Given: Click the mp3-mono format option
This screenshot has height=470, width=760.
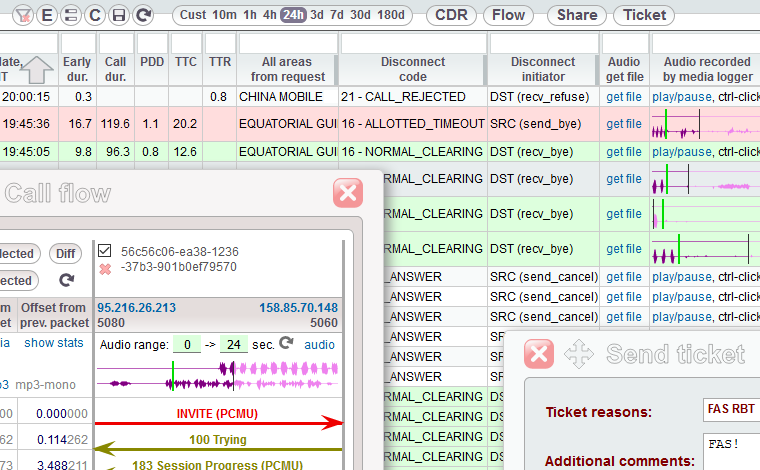Looking at the screenshot, I should (46, 385).
